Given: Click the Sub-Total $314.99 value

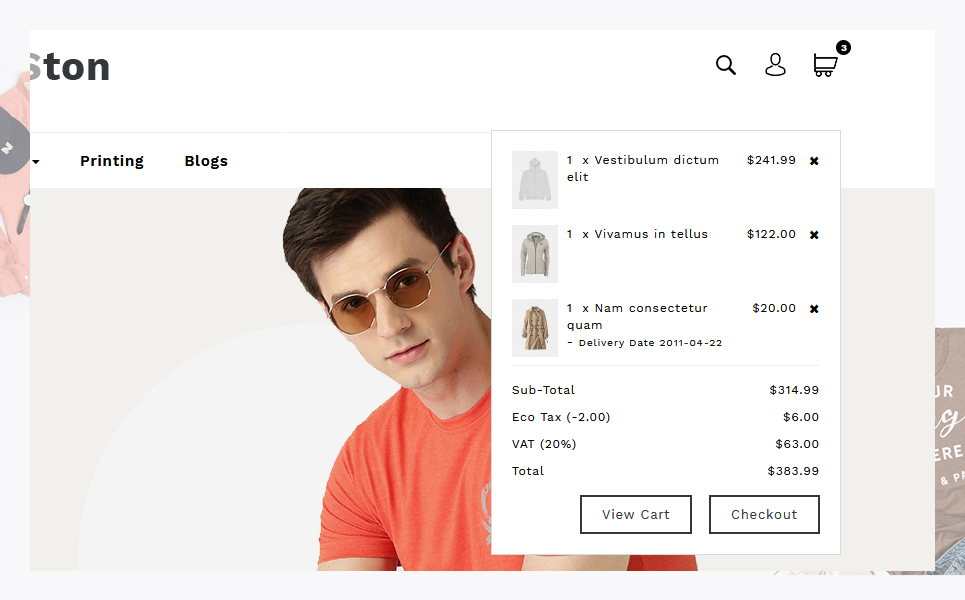Looking at the screenshot, I should click(794, 390).
